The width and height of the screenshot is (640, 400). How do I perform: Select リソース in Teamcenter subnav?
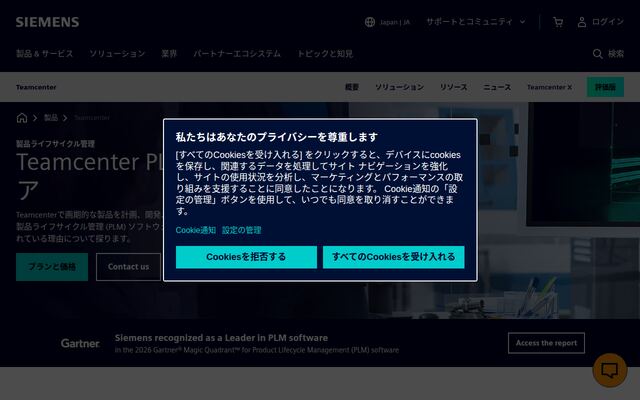click(453, 87)
